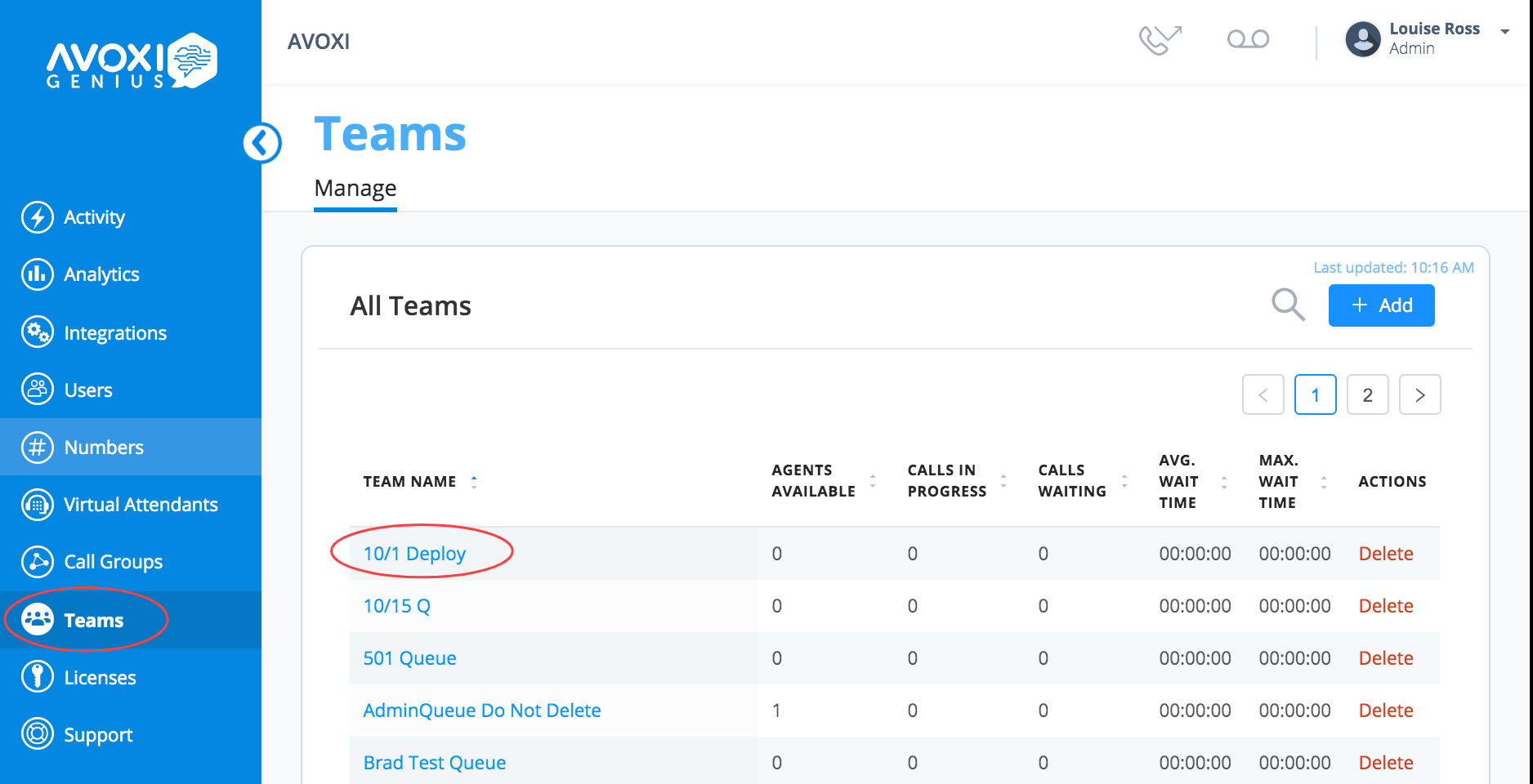Select the Analytics bar-chart icon

pos(38,274)
